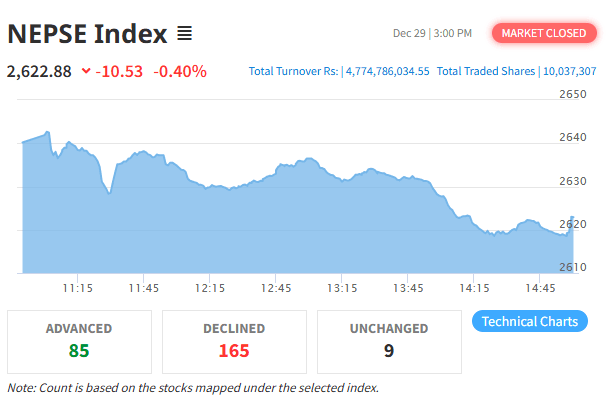Select the NEPSE Index title
This screenshot has height=419, width=610.
tap(87, 34)
